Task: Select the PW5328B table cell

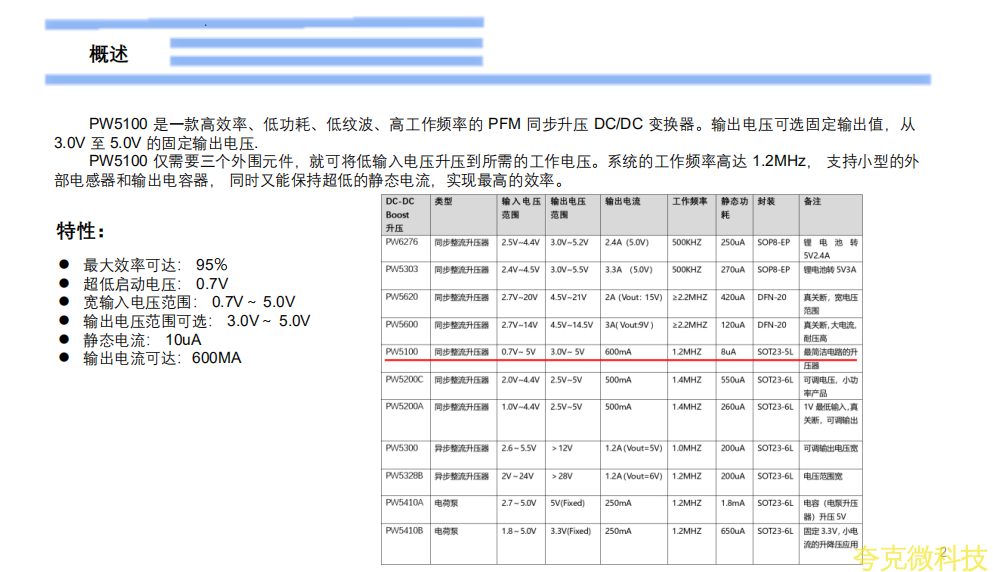Action: 405,476
